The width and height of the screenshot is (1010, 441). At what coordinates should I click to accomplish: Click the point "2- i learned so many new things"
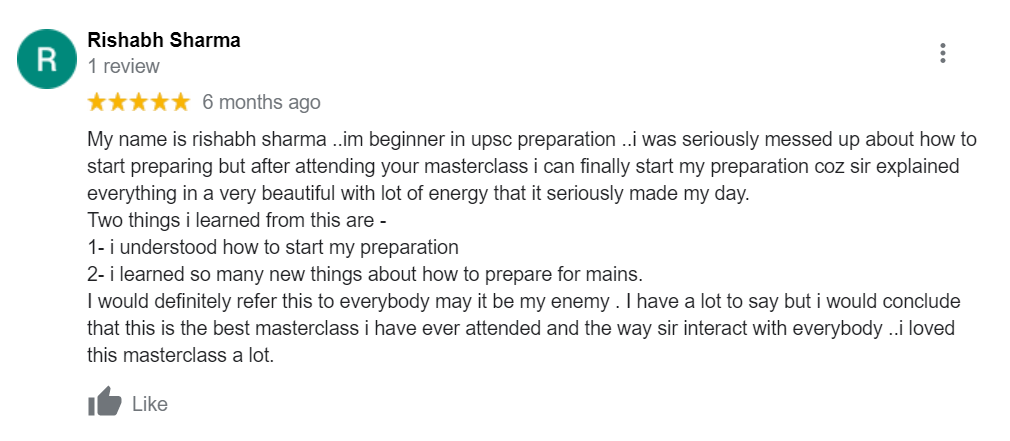365,275
